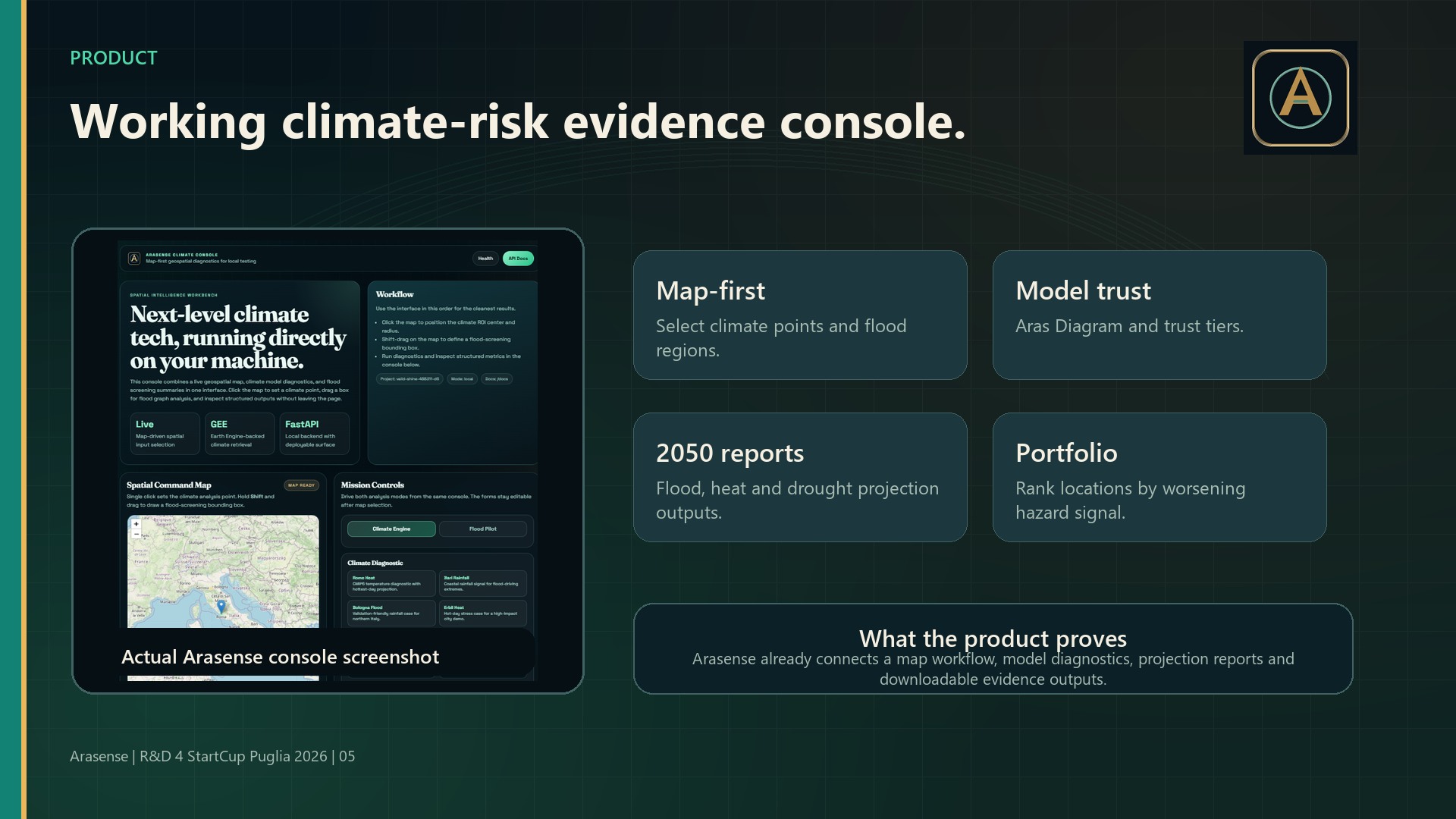Viewport: 1456px width, 819px height.
Task: Click the footer 'Arasense | R&D 4 StartCup Puglia 2026 | 05'
Action: point(212,757)
